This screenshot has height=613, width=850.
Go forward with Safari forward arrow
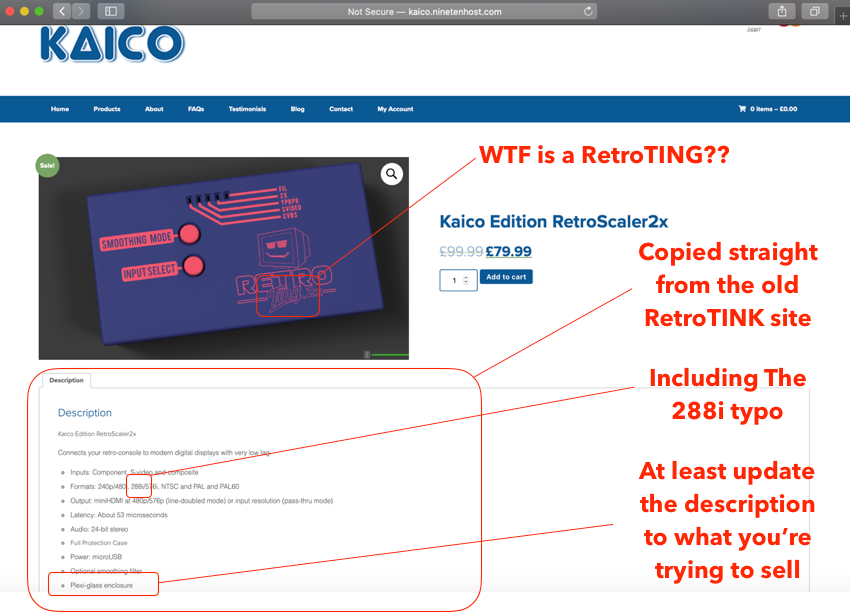click(x=81, y=11)
